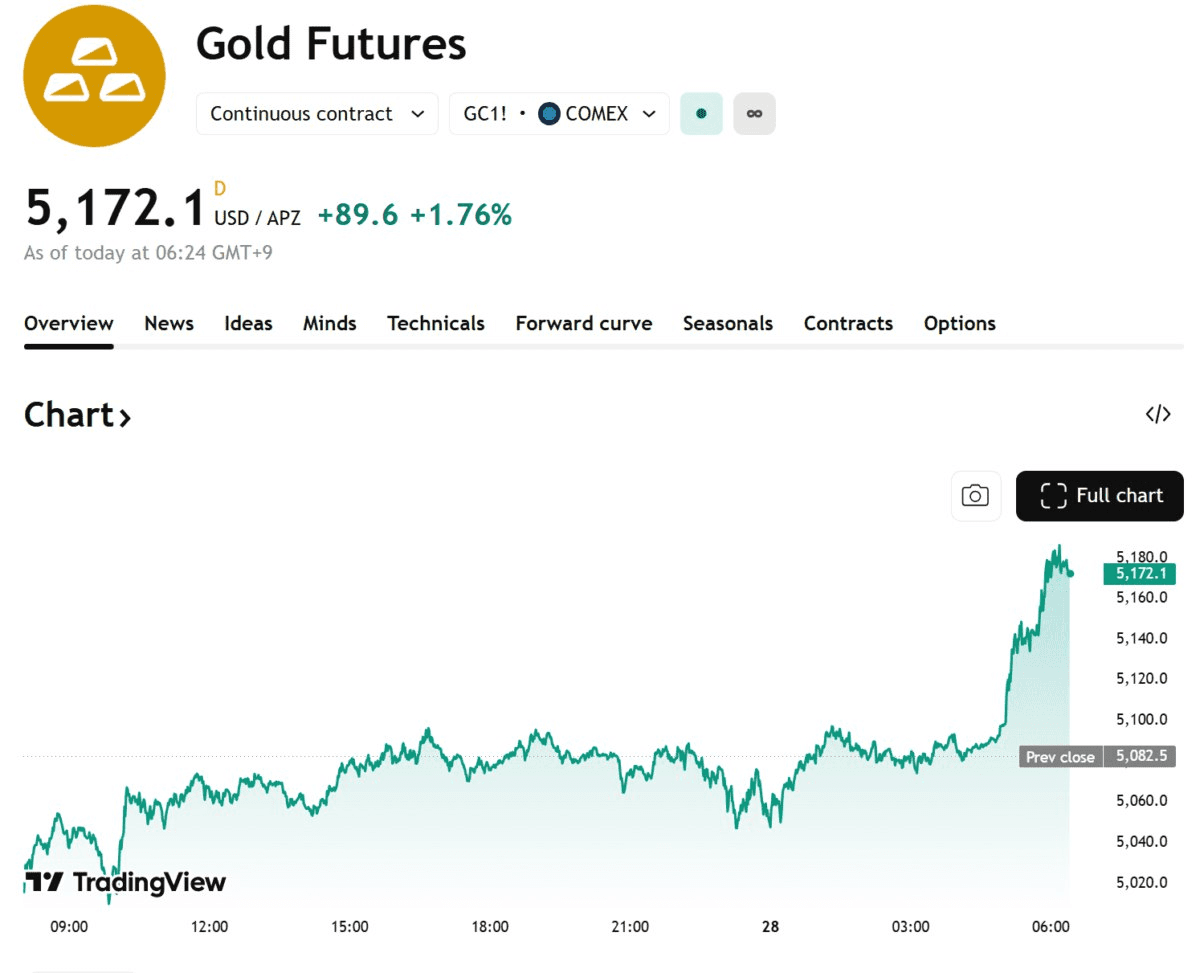Image resolution: width=1200 pixels, height=973 pixels.
Task: Click the green market status dot icon
Action: (x=701, y=114)
